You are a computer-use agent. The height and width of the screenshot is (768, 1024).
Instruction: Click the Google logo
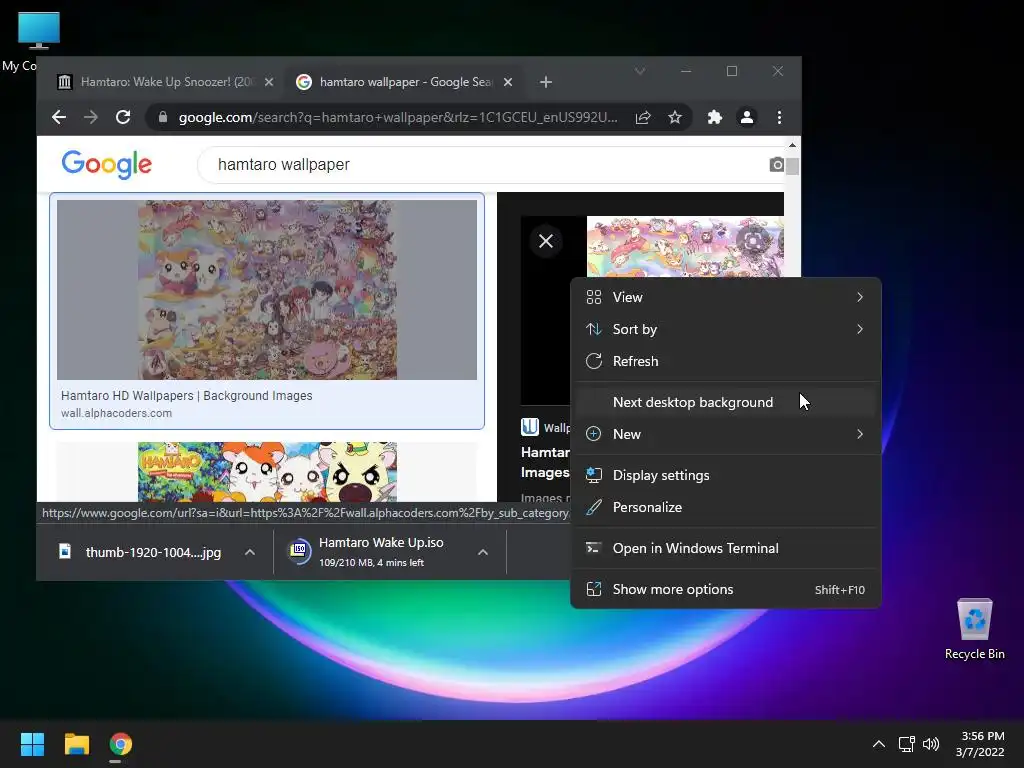click(x=106, y=164)
